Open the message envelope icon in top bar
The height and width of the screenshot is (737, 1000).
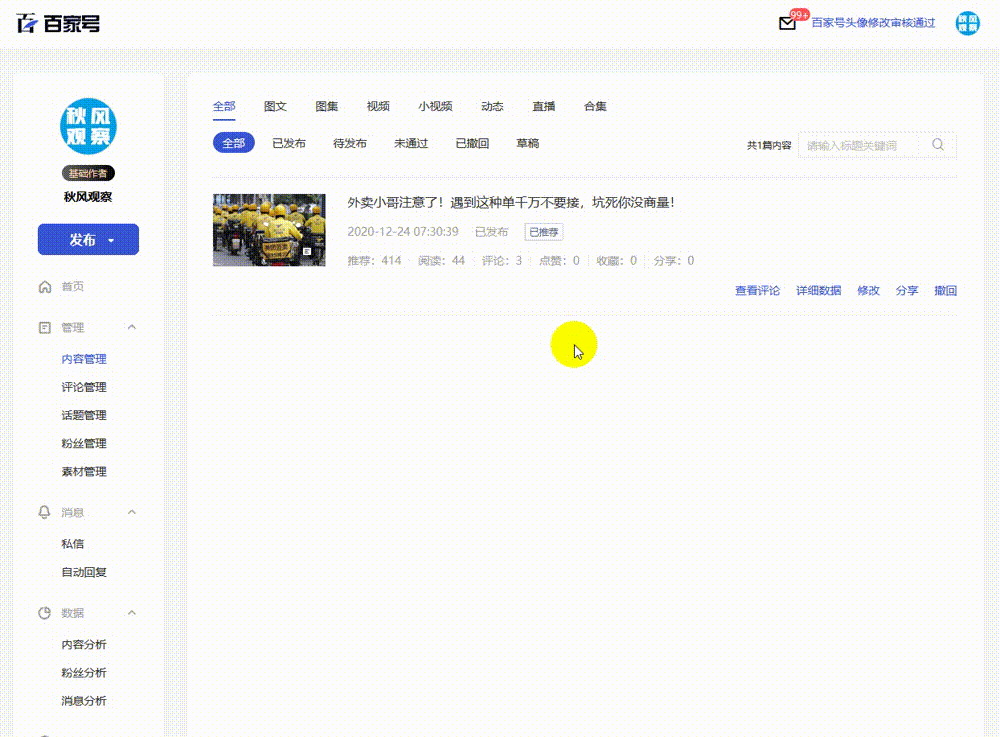pos(786,23)
